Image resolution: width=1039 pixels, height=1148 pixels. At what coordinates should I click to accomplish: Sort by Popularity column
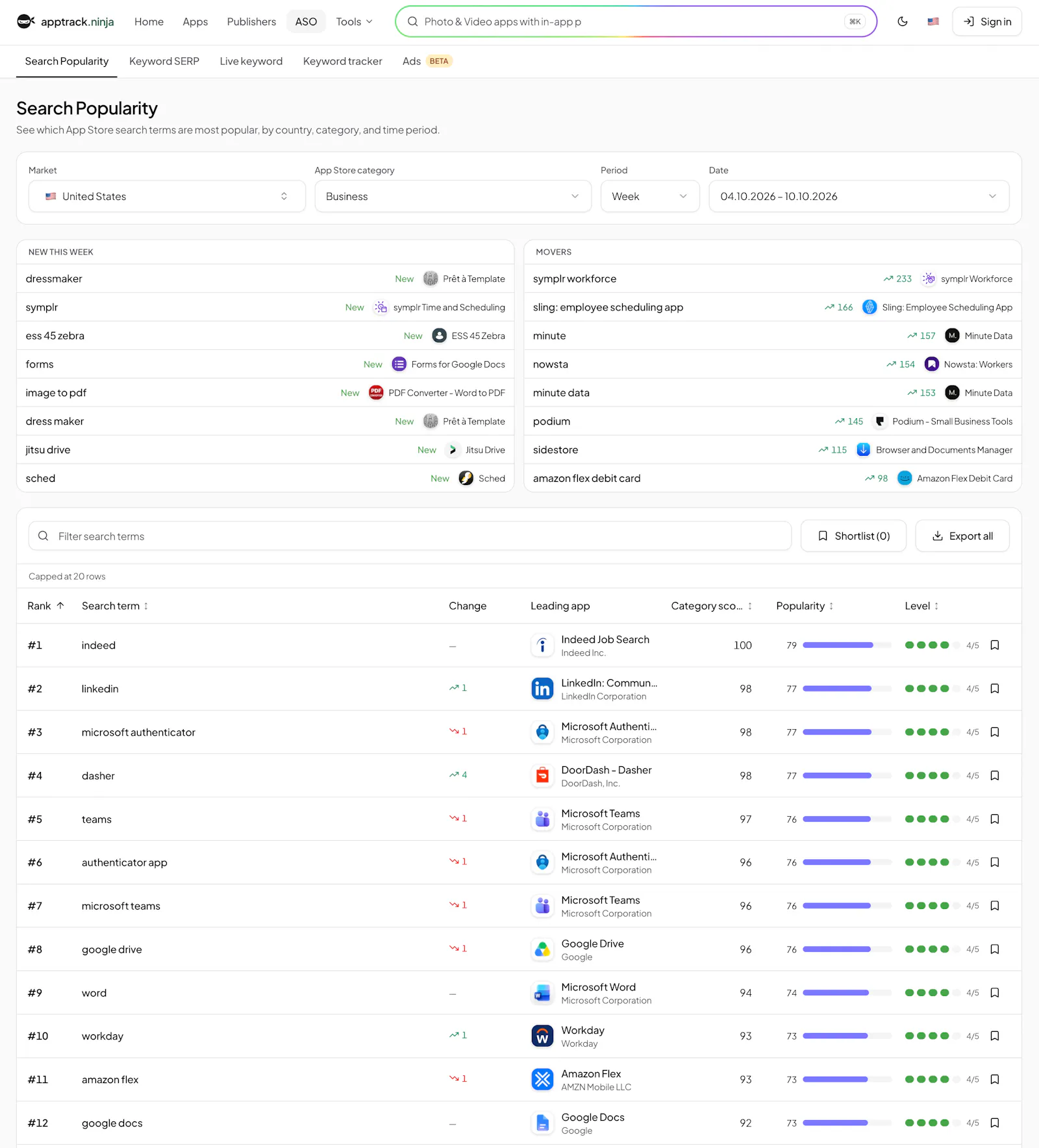(x=805, y=606)
